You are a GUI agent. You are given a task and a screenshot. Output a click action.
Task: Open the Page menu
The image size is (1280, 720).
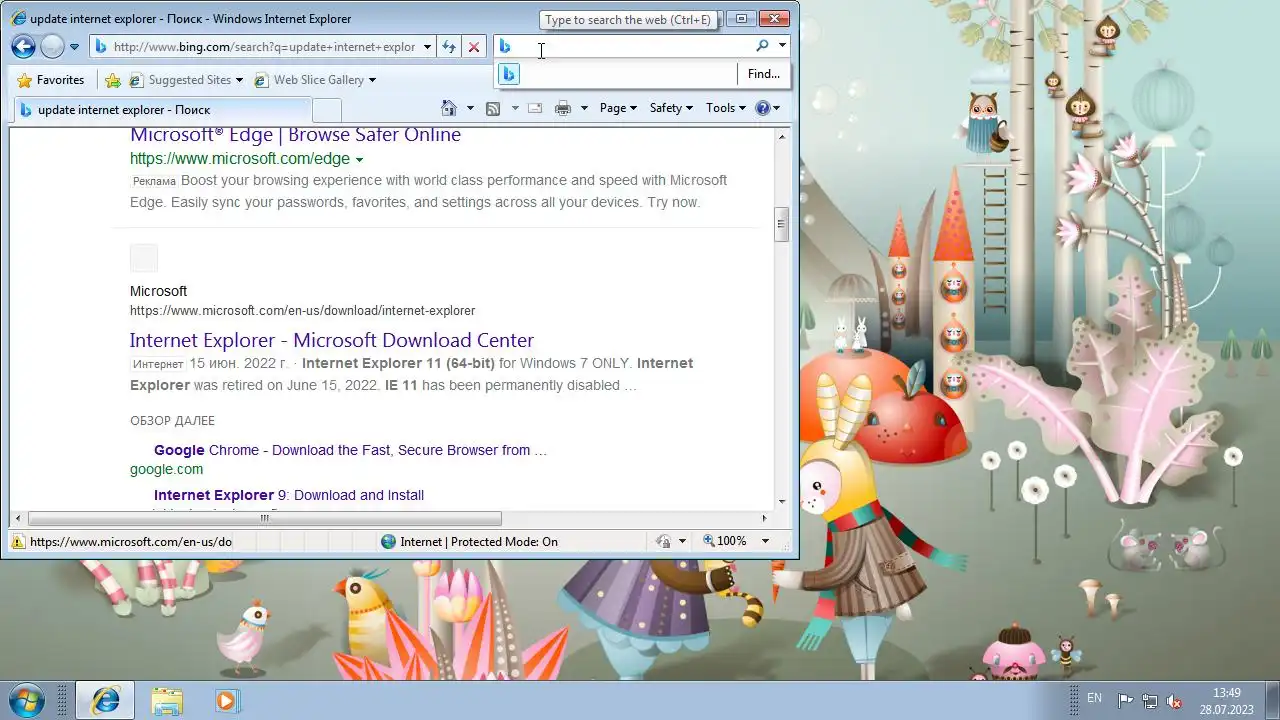618,108
